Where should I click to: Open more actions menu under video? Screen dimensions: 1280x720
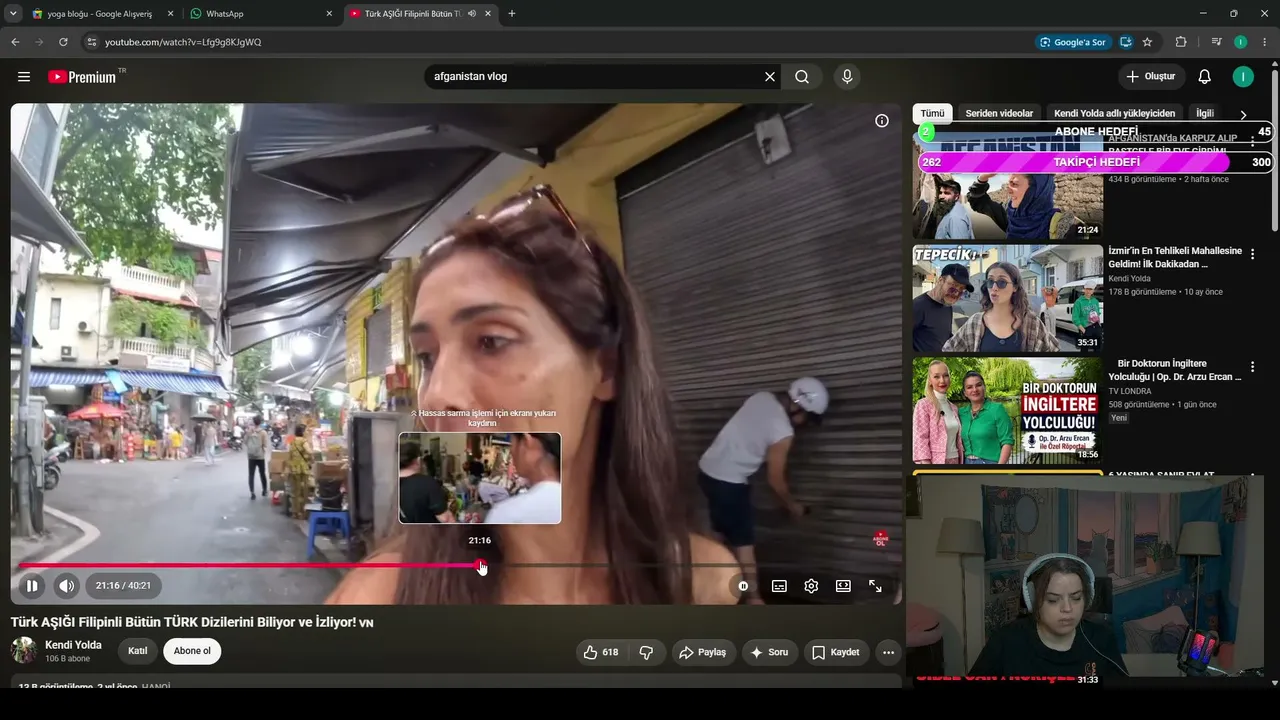[x=888, y=652]
